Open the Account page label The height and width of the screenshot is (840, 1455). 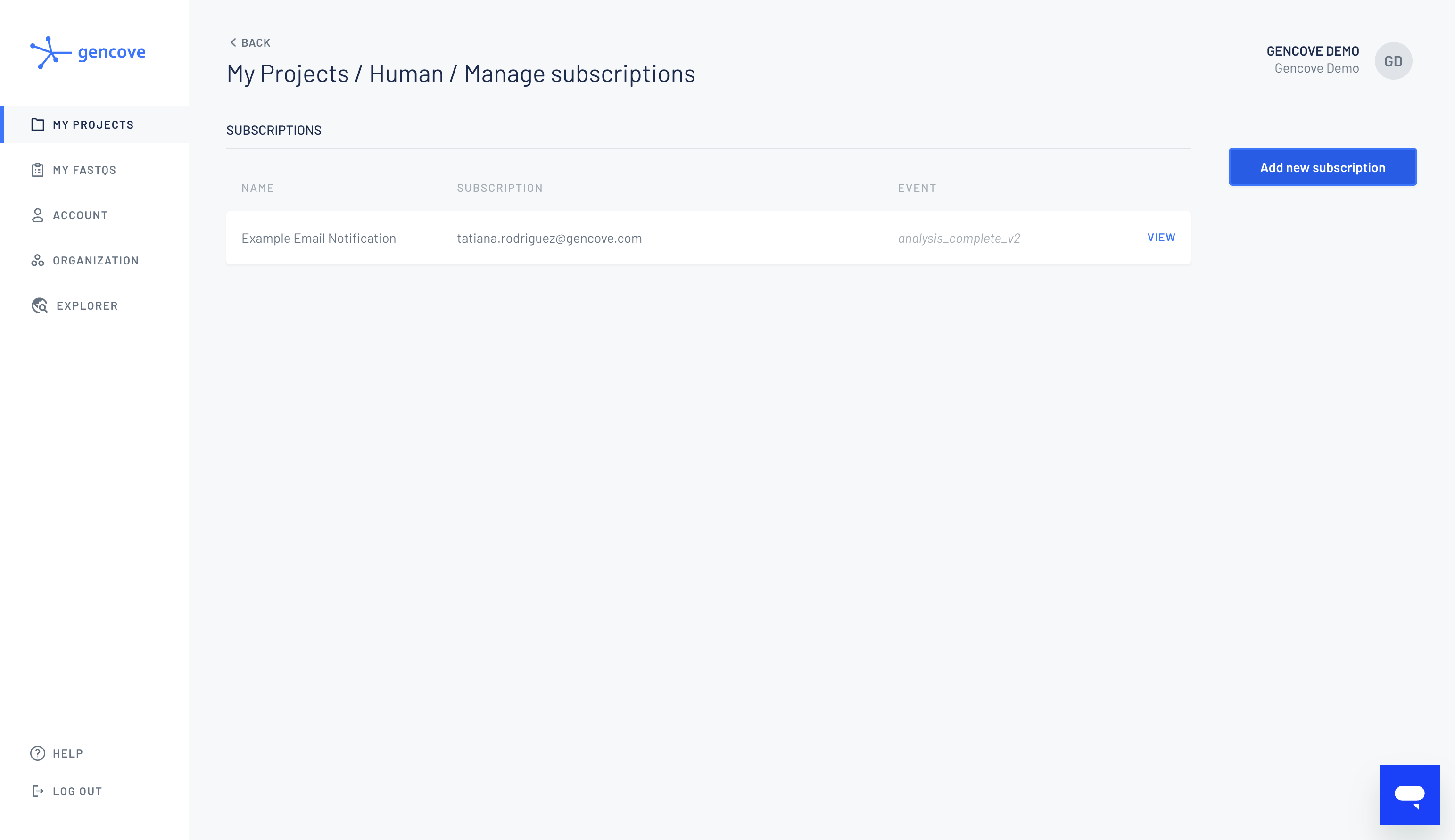pos(80,215)
